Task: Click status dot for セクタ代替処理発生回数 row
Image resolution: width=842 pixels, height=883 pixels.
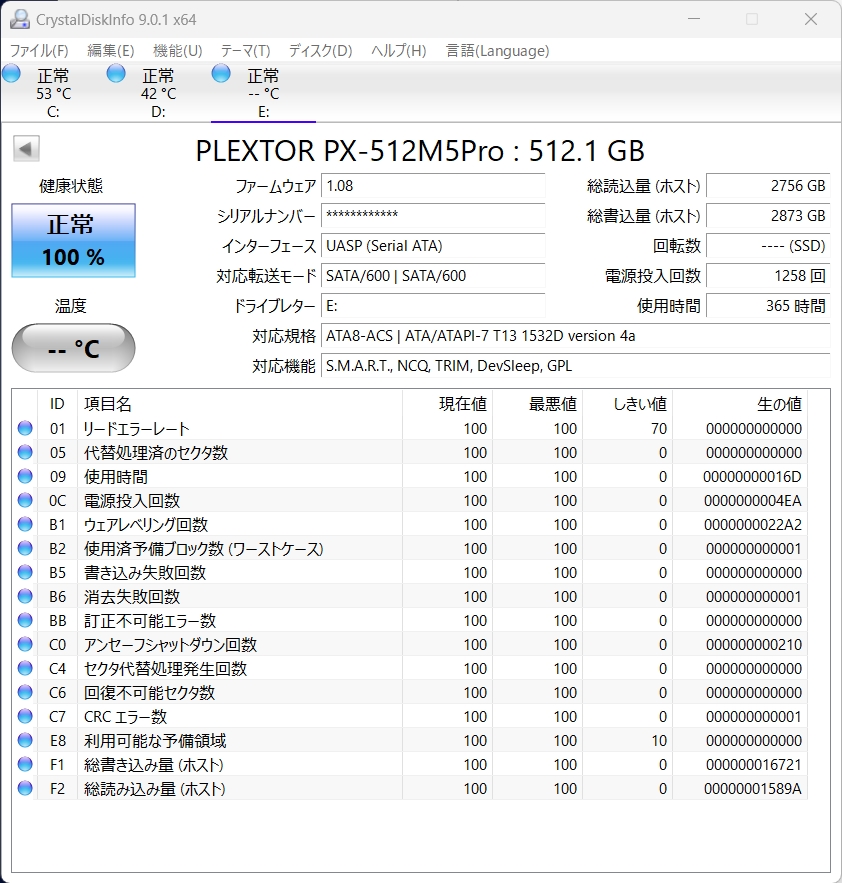Action: tap(25, 668)
